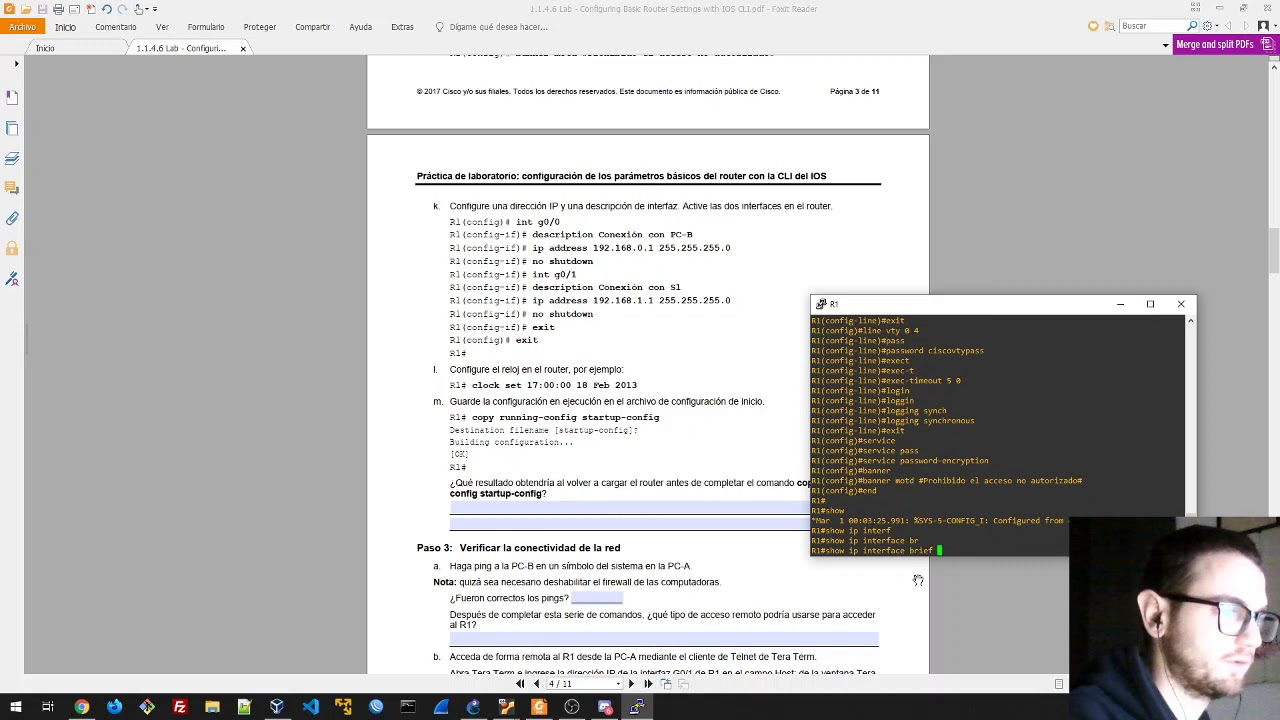
Task: Open the signatures pen panel icon
Action: pos(12,278)
